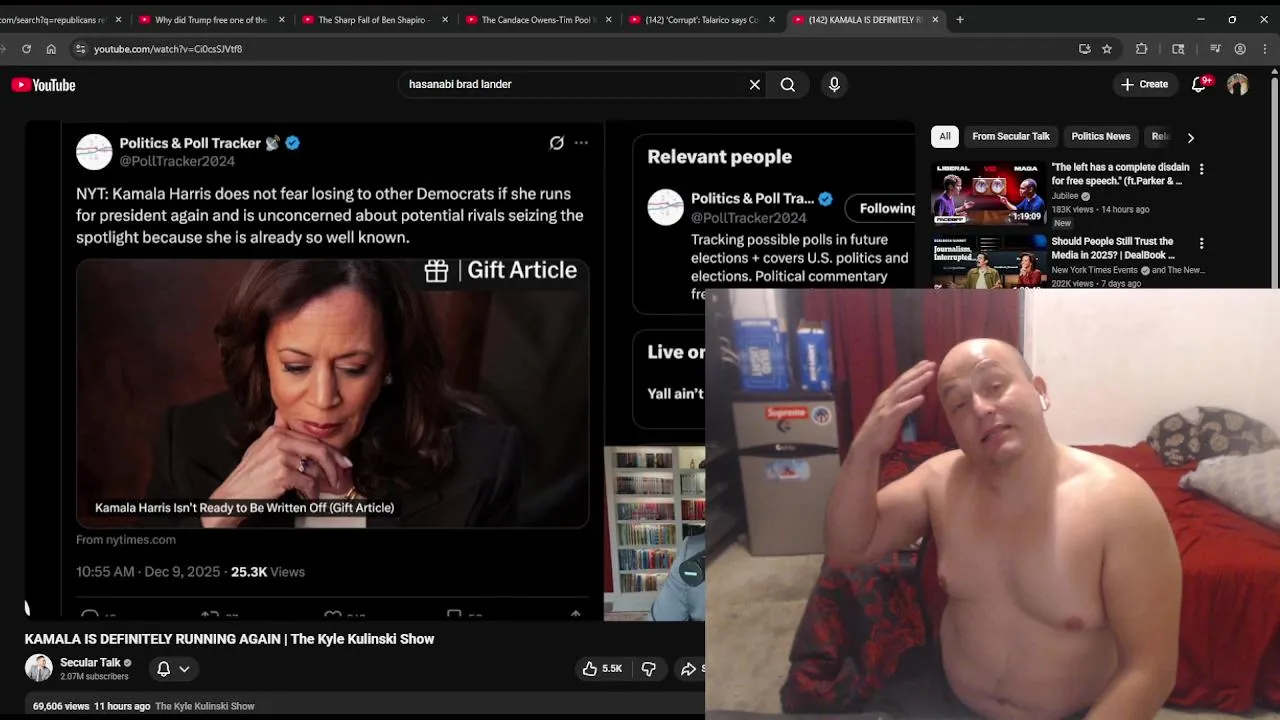Like the video, 5.5K

pyautogui.click(x=602, y=669)
